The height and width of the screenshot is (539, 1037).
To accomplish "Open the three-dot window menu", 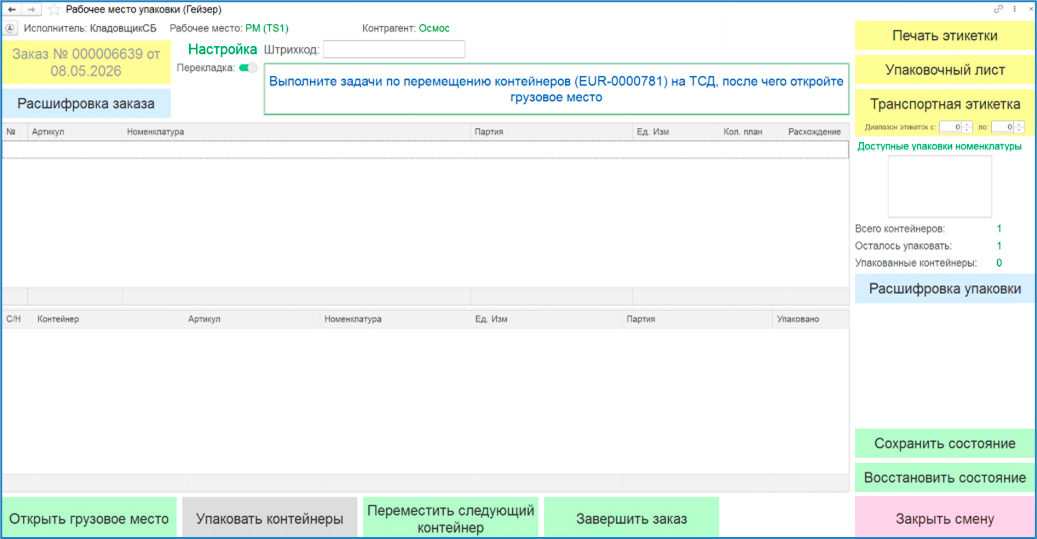I will [x=1015, y=9].
